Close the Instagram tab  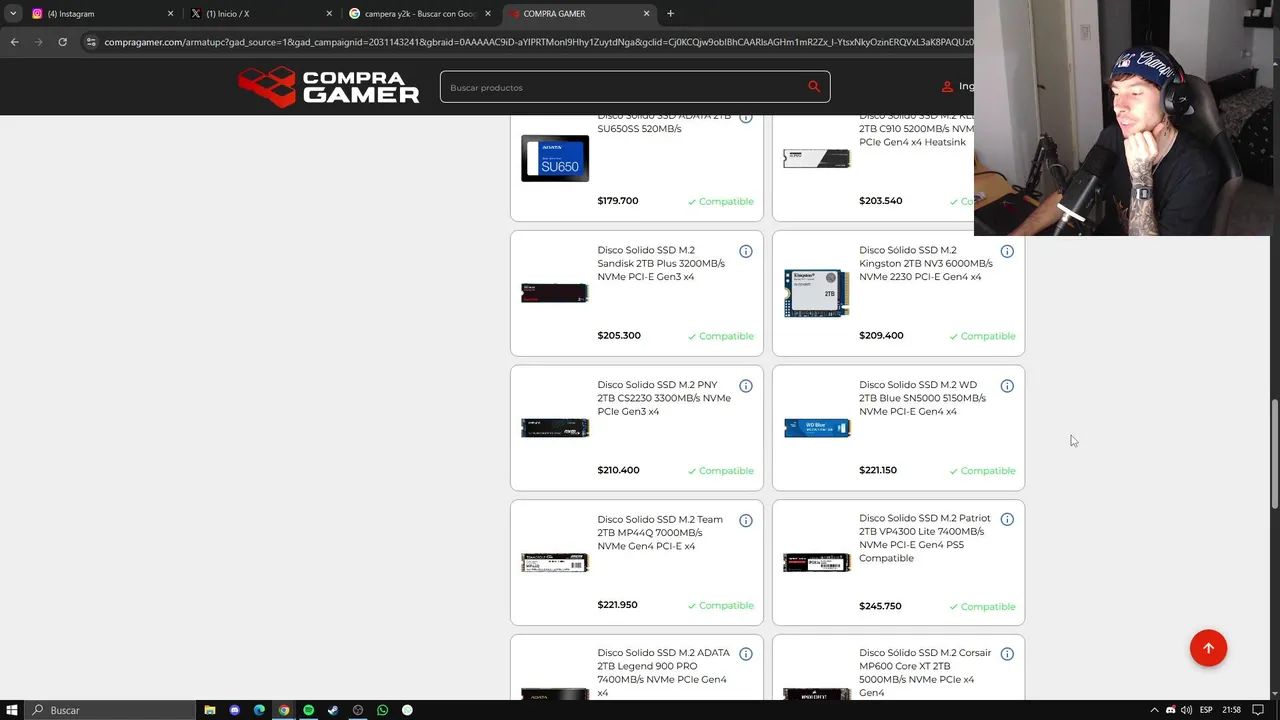tap(170, 14)
